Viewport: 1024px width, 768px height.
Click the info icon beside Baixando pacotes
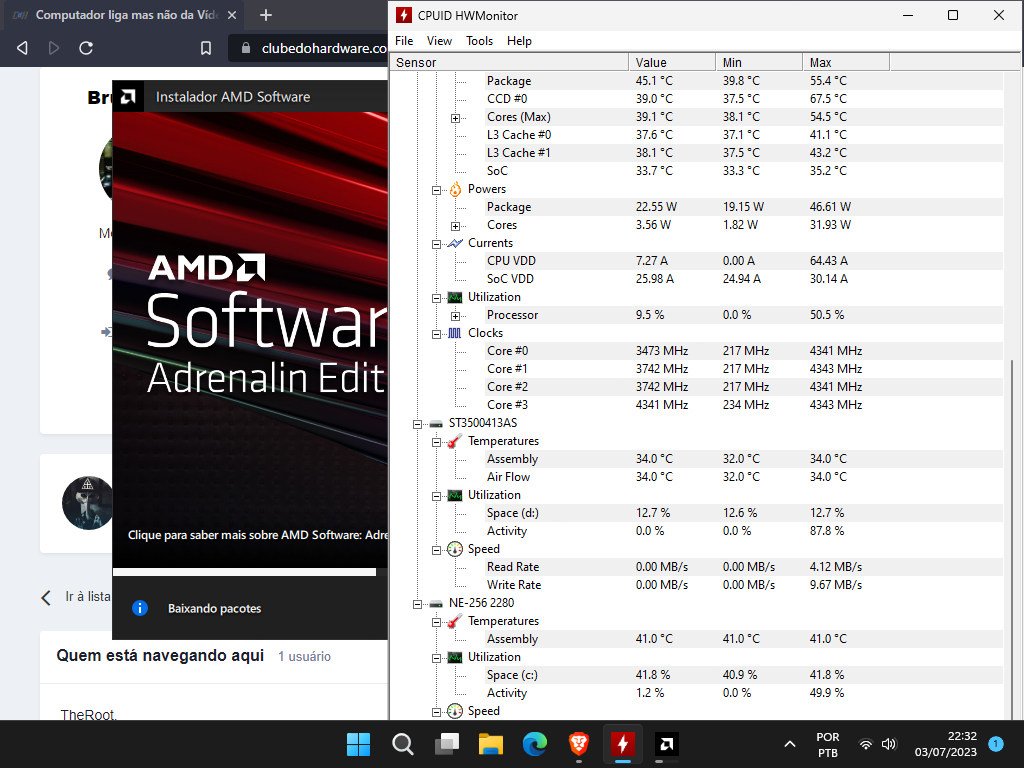(140, 608)
